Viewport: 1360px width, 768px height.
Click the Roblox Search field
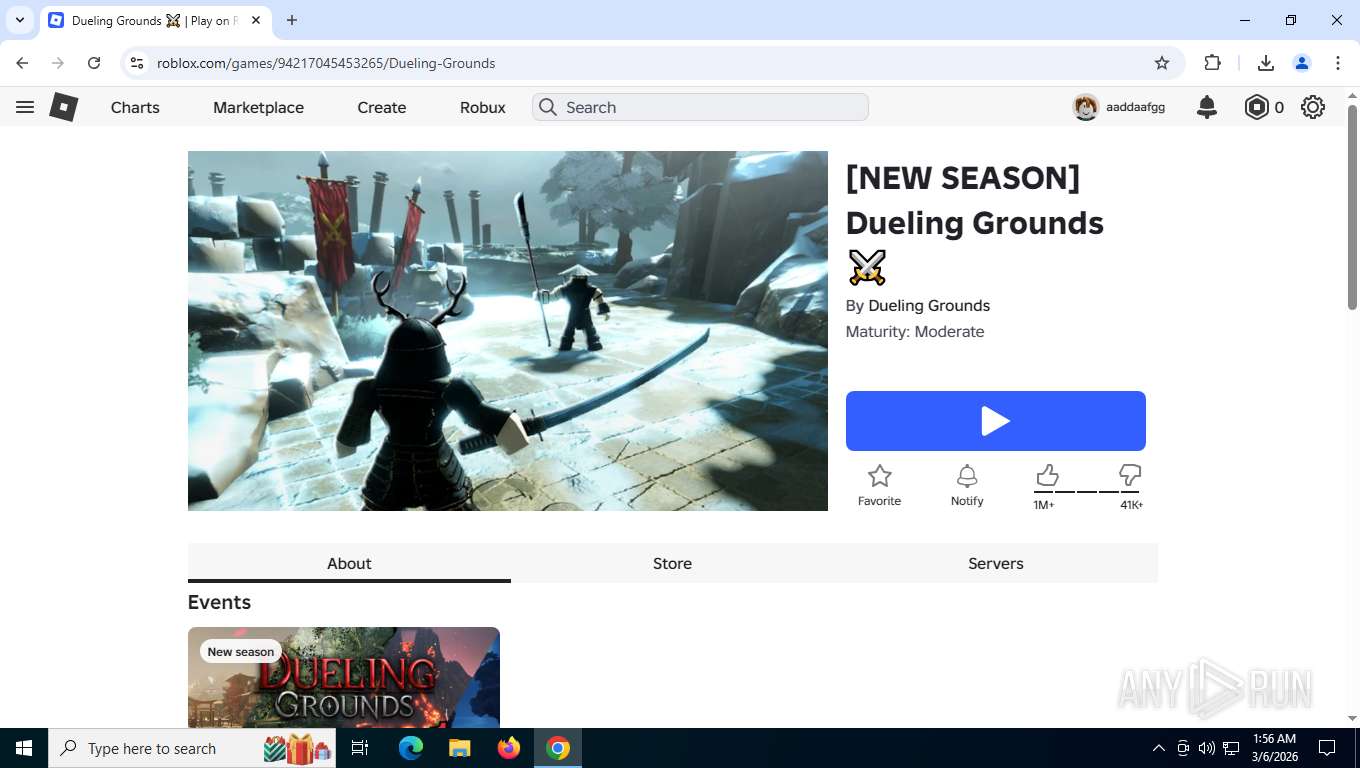coord(700,107)
